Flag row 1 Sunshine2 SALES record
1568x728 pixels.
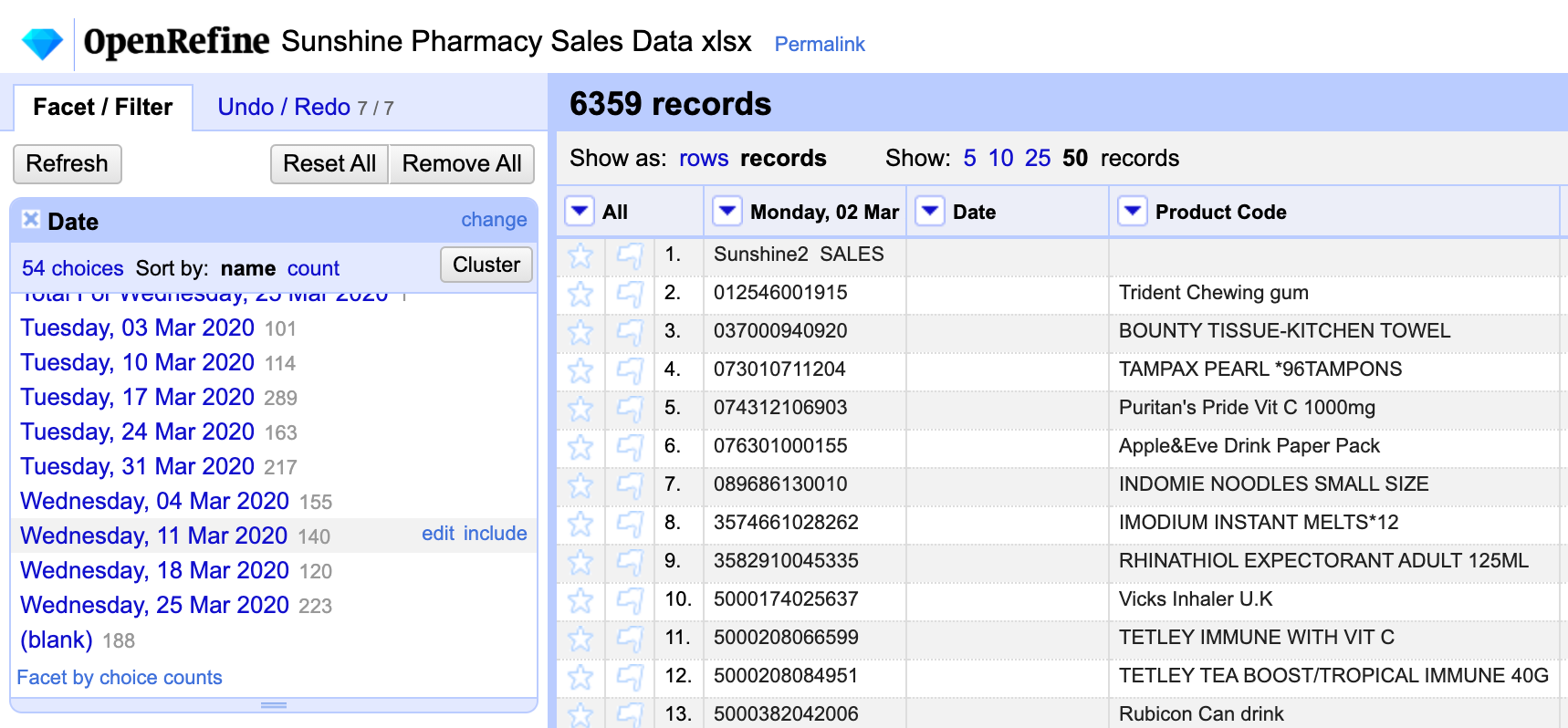630,255
